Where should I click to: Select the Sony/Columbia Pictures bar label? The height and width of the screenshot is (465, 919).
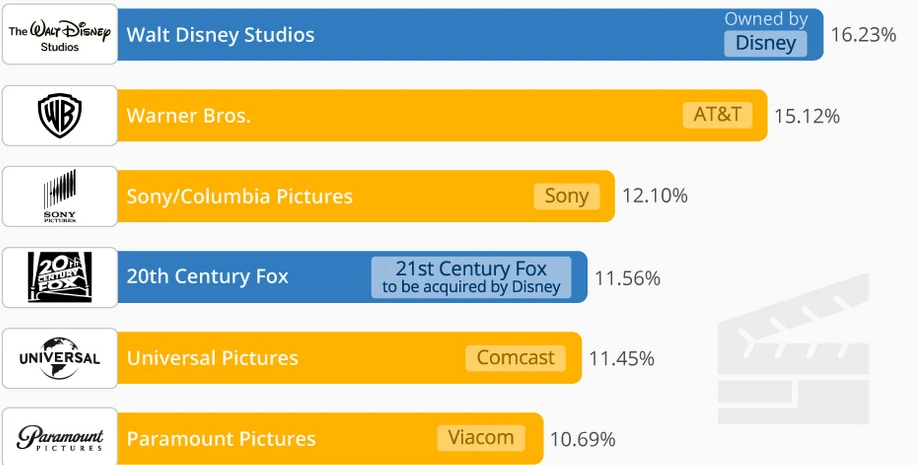click(239, 197)
